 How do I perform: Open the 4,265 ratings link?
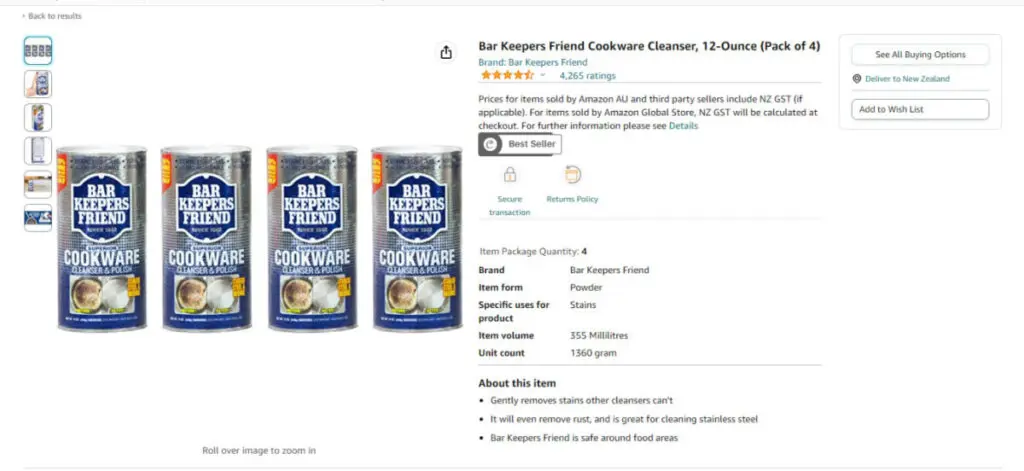point(587,76)
